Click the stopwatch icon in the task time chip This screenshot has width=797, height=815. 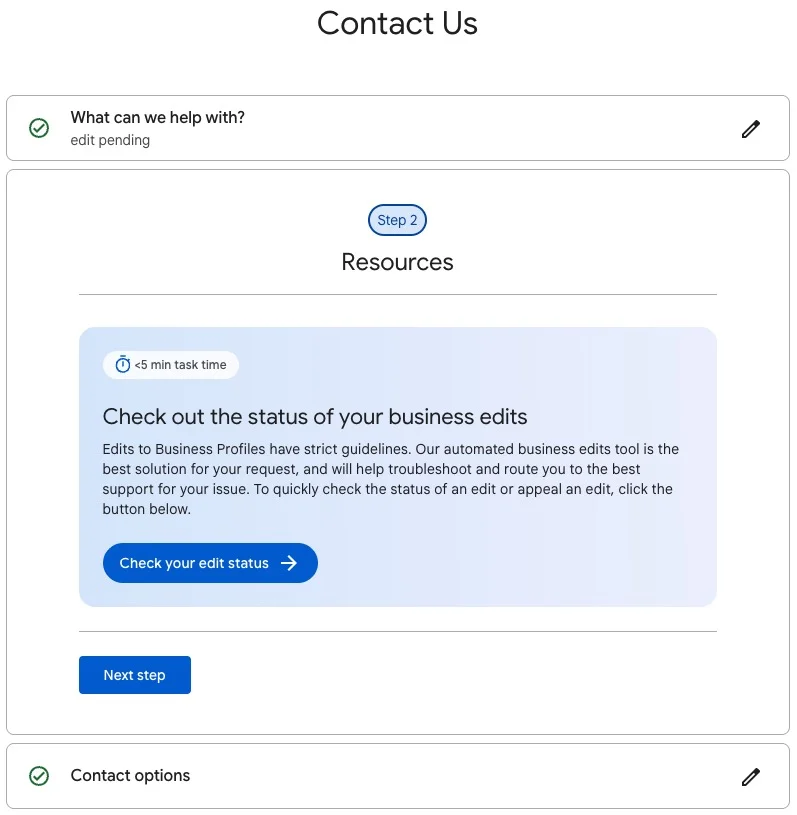tap(123, 365)
